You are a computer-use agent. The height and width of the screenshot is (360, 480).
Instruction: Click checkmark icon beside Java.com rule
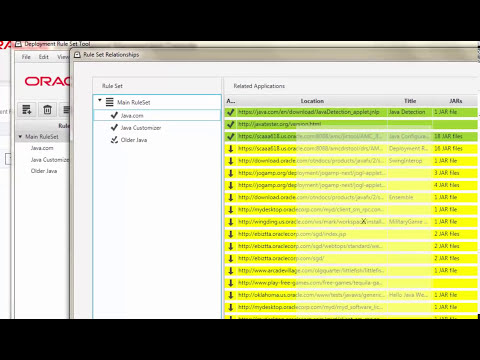[114, 115]
